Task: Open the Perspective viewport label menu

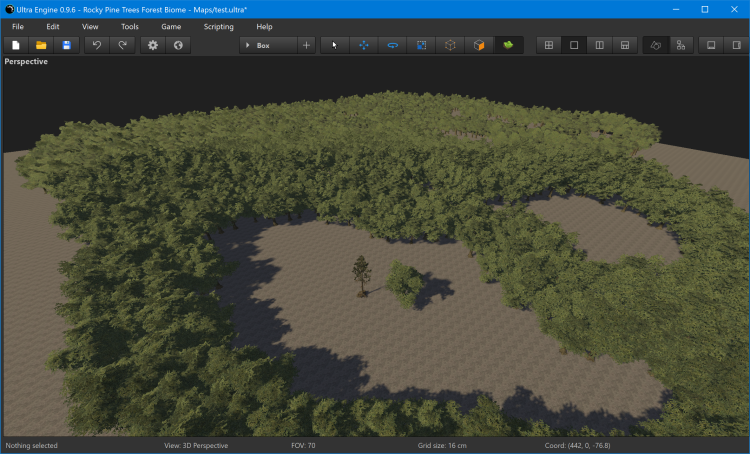Action: click(x=26, y=61)
